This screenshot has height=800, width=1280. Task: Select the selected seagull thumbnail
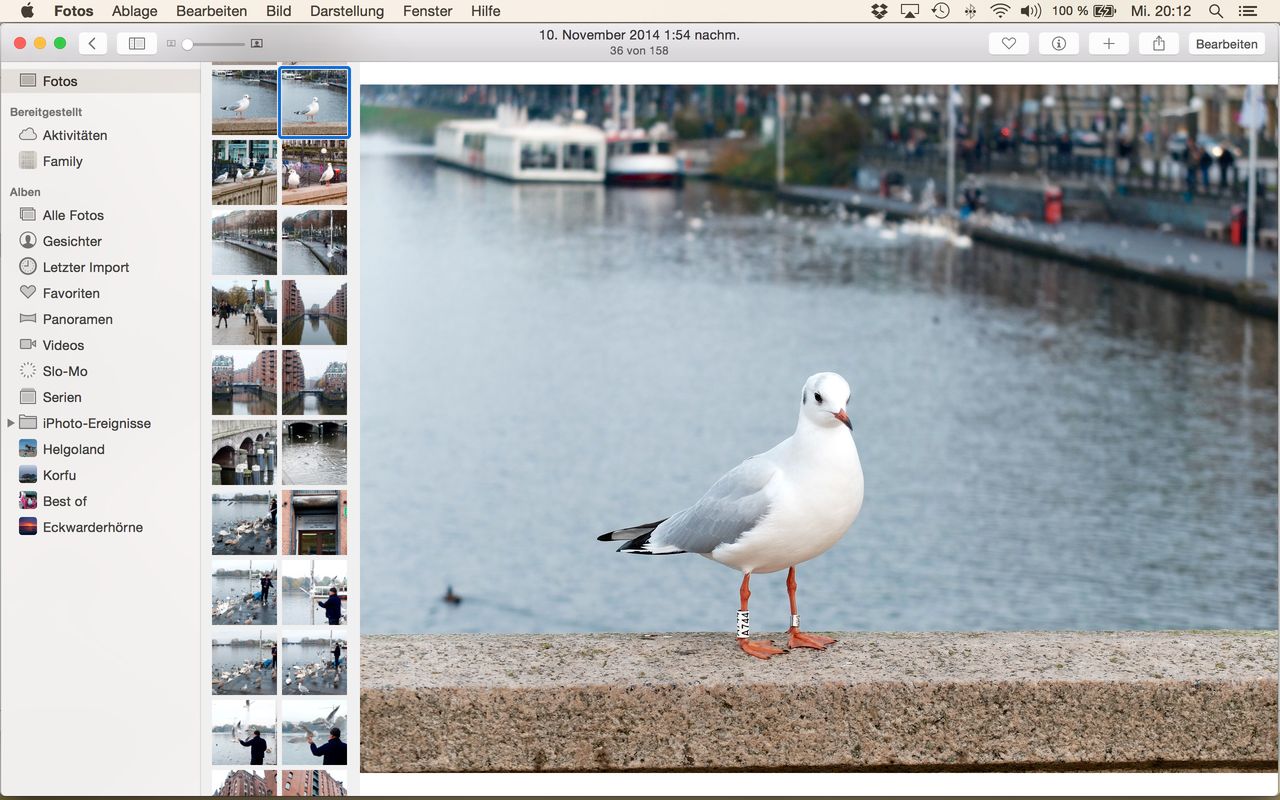tap(315, 102)
